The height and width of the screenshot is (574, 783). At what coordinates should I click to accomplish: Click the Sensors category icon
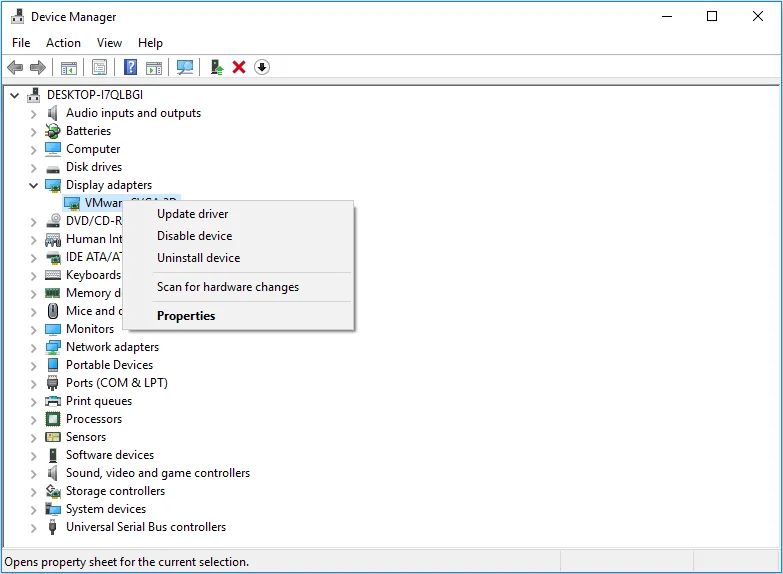52,437
